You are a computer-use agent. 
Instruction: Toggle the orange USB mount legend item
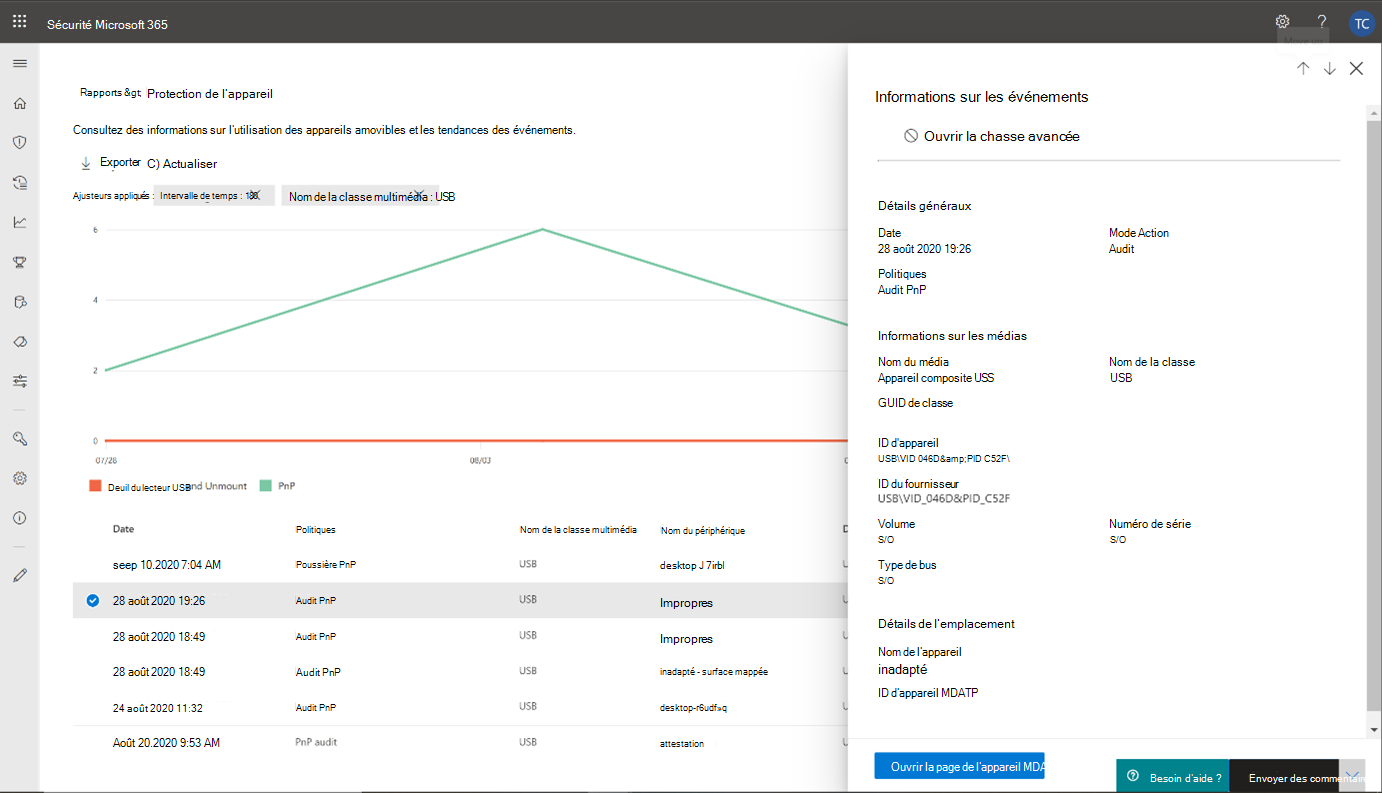168,486
